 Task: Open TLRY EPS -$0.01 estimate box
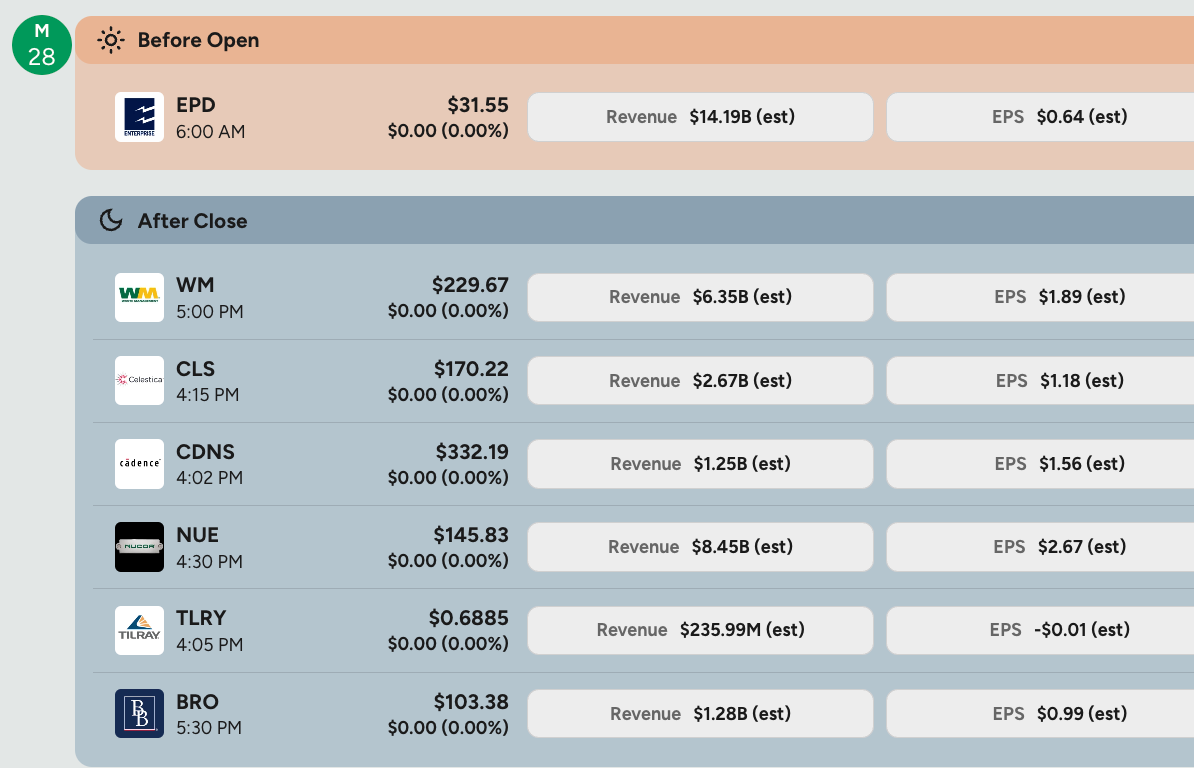(x=1040, y=630)
